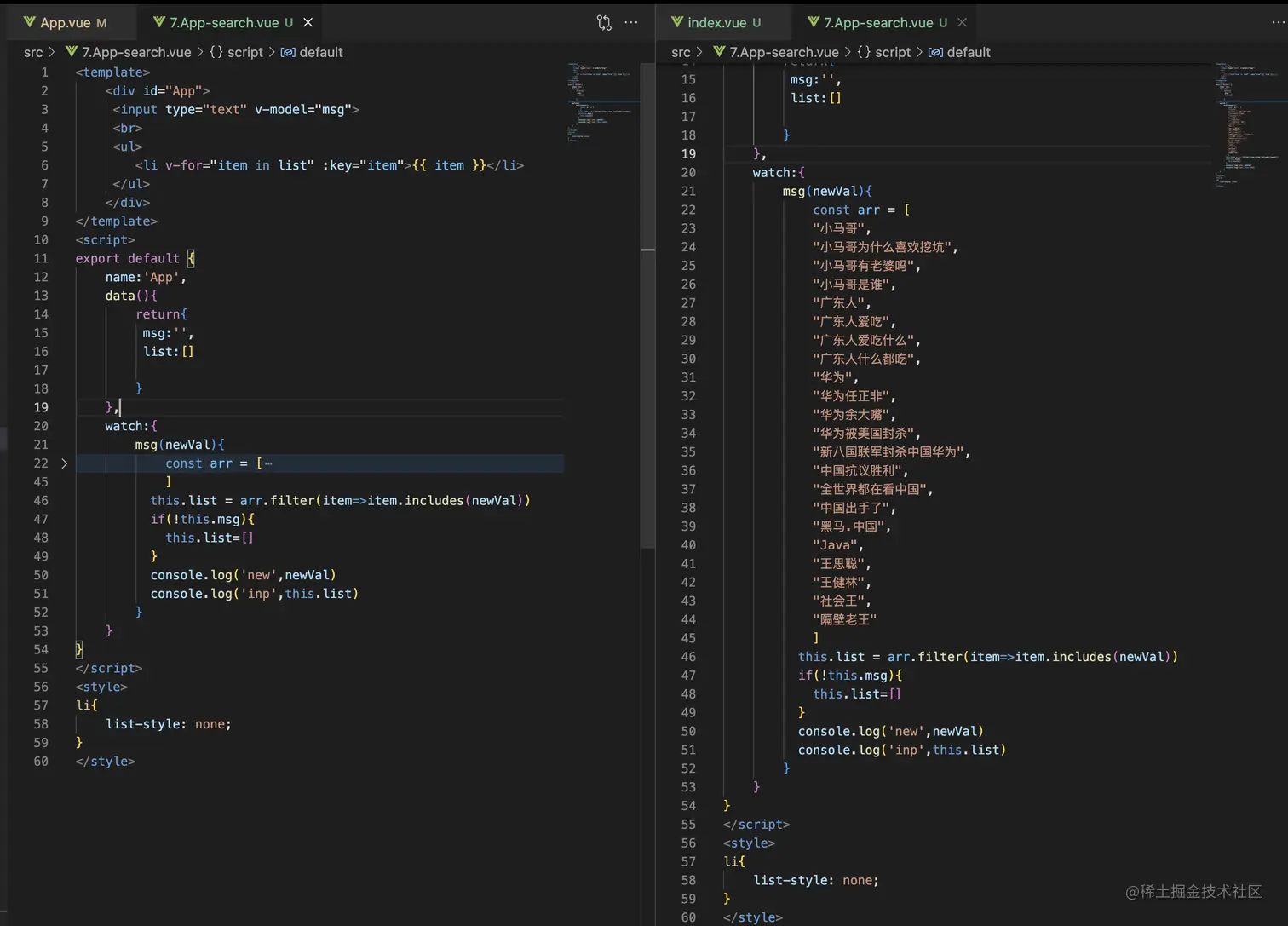
Task: Open More Actions menu of left editor group
Action: tap(631, 23)
